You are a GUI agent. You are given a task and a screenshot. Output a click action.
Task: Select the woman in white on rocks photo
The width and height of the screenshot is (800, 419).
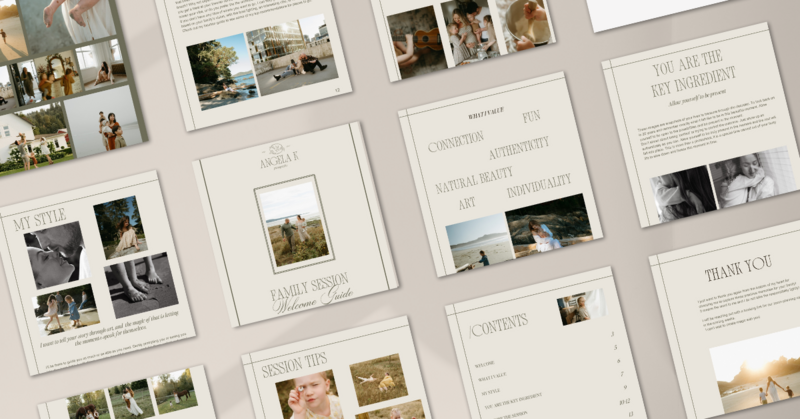(549, 226)
